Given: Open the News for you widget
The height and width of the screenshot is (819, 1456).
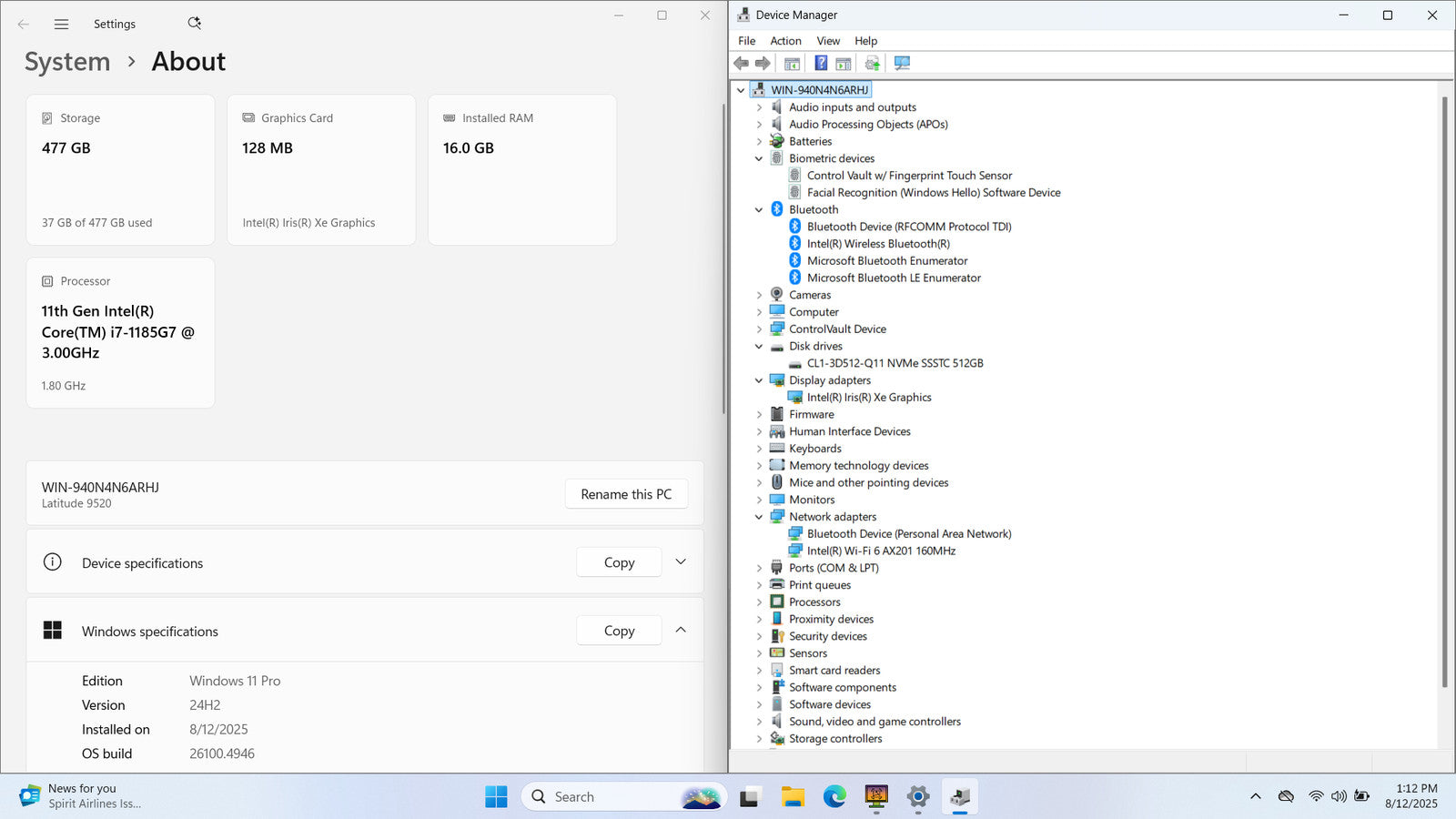Looking at the screenshot, I should (80, 796).
